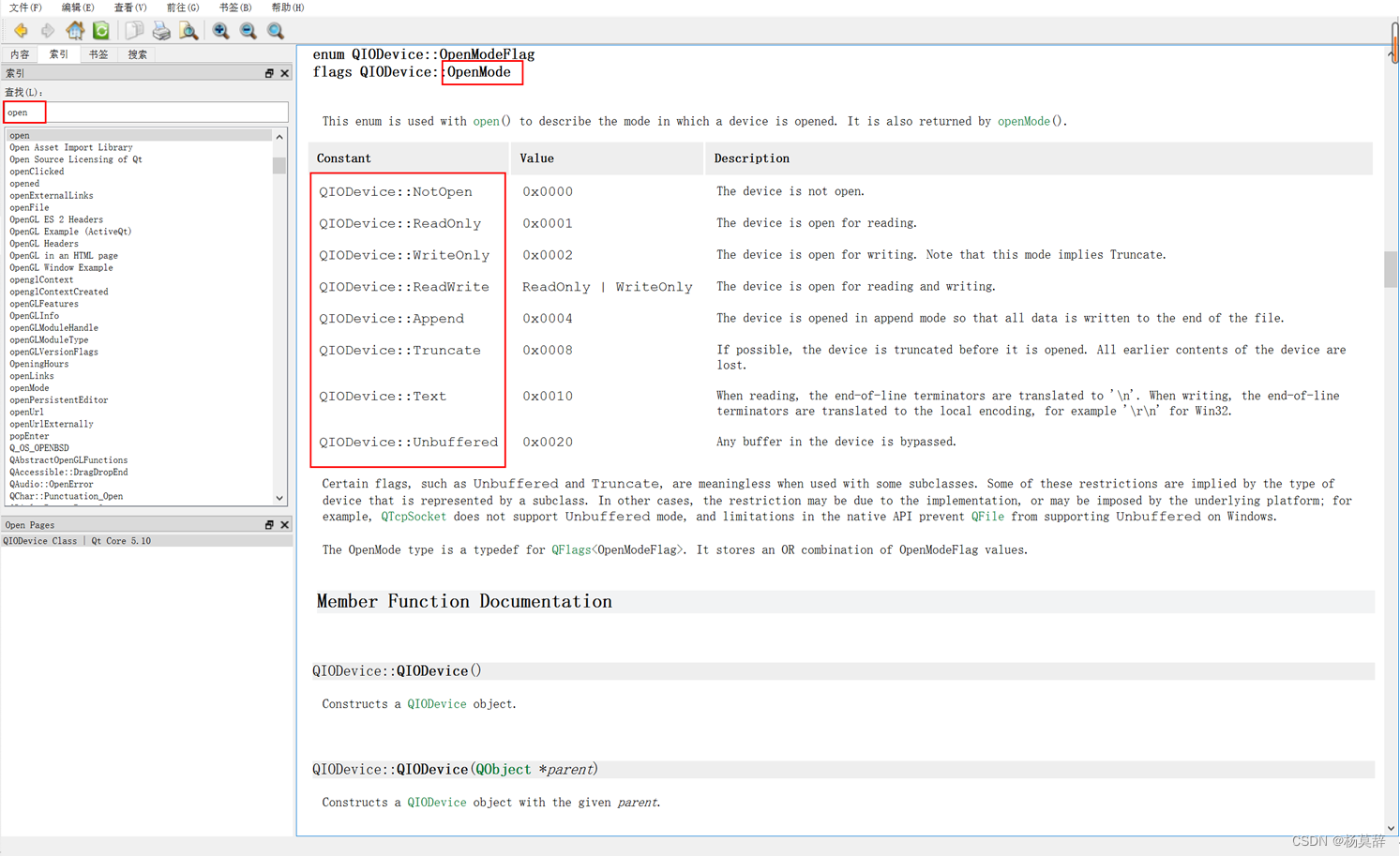Click the Member Function Documentation heading
1400x857 pixels.
(x=464, y=602)
